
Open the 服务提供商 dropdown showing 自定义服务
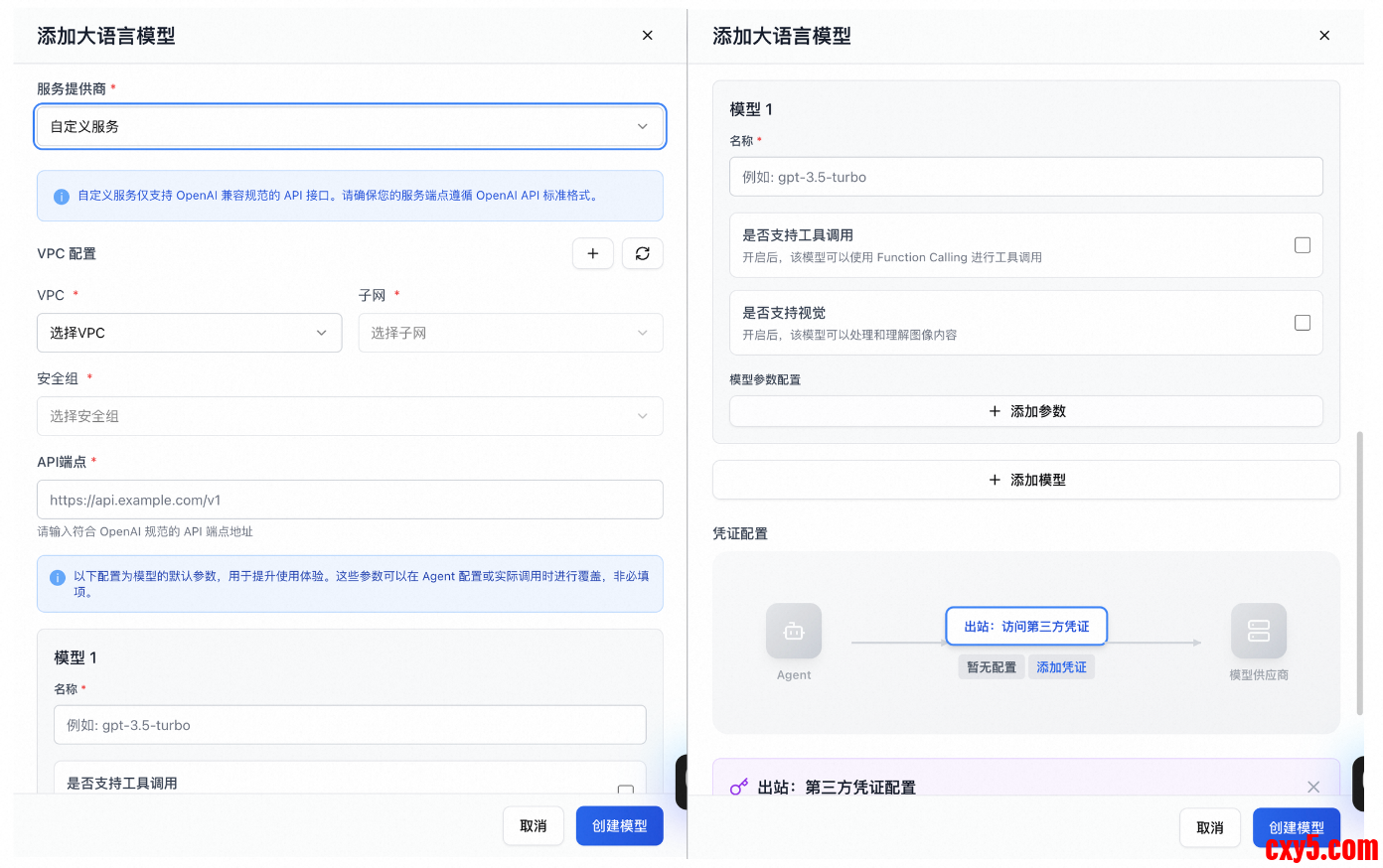coord(350,127)
